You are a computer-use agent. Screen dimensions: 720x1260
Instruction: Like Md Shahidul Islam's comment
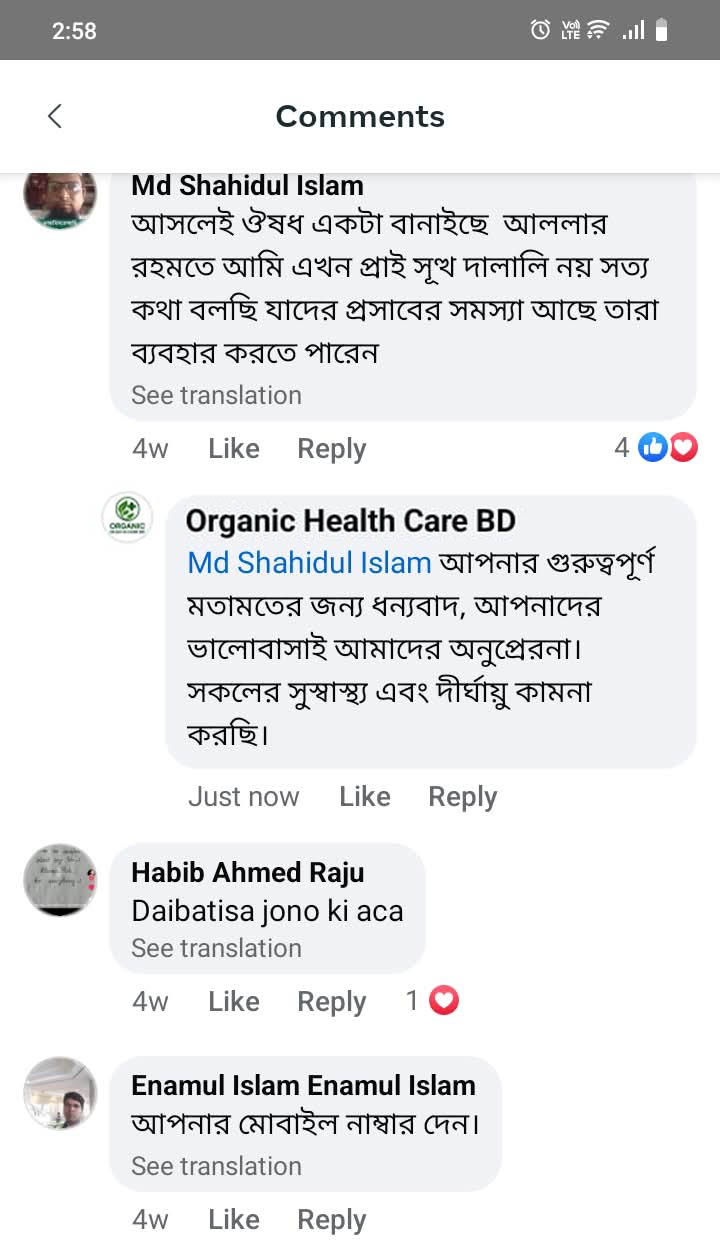point(233,449)
